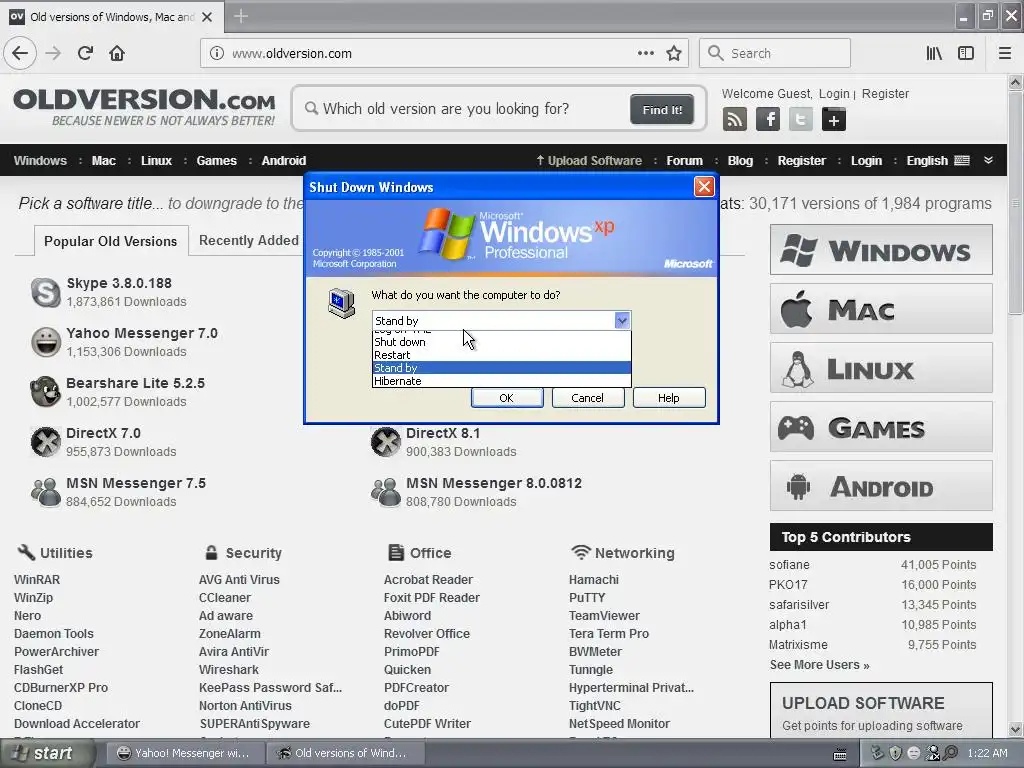Open the Forum nav link
1024x768 pixels.
[684, 161]
